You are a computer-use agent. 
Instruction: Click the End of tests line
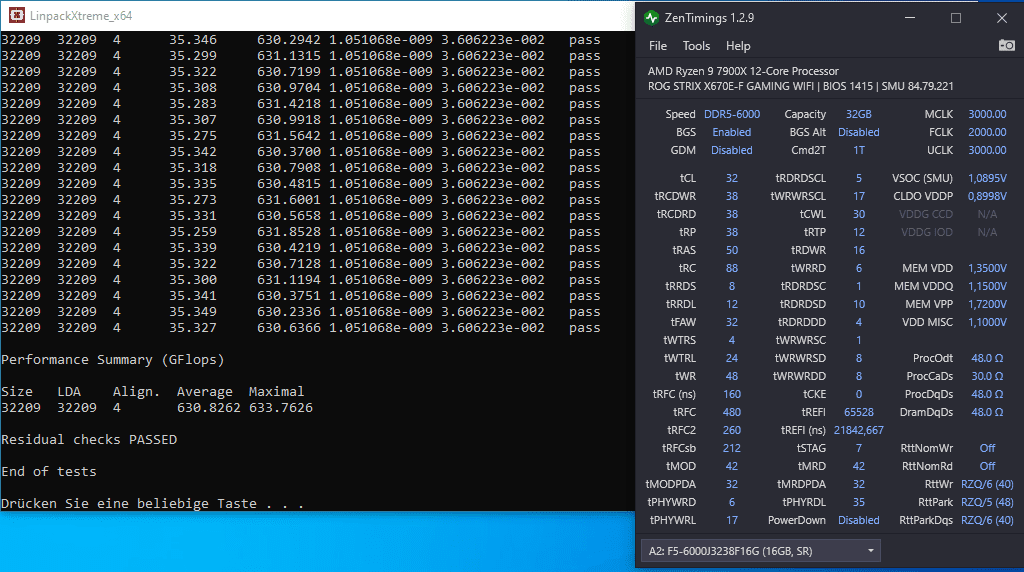coord(49,471)
